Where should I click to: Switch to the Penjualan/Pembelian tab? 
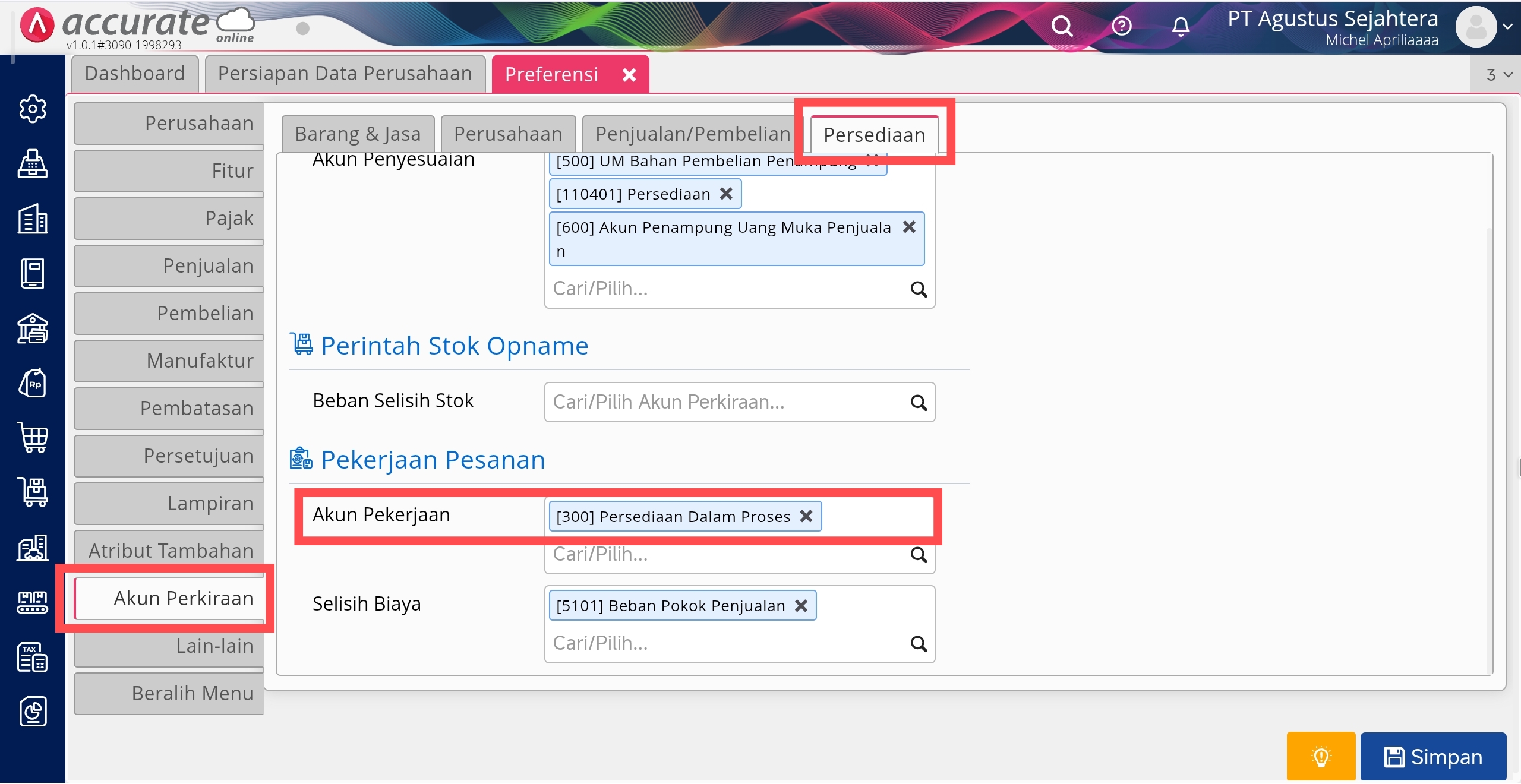[692, 134]
